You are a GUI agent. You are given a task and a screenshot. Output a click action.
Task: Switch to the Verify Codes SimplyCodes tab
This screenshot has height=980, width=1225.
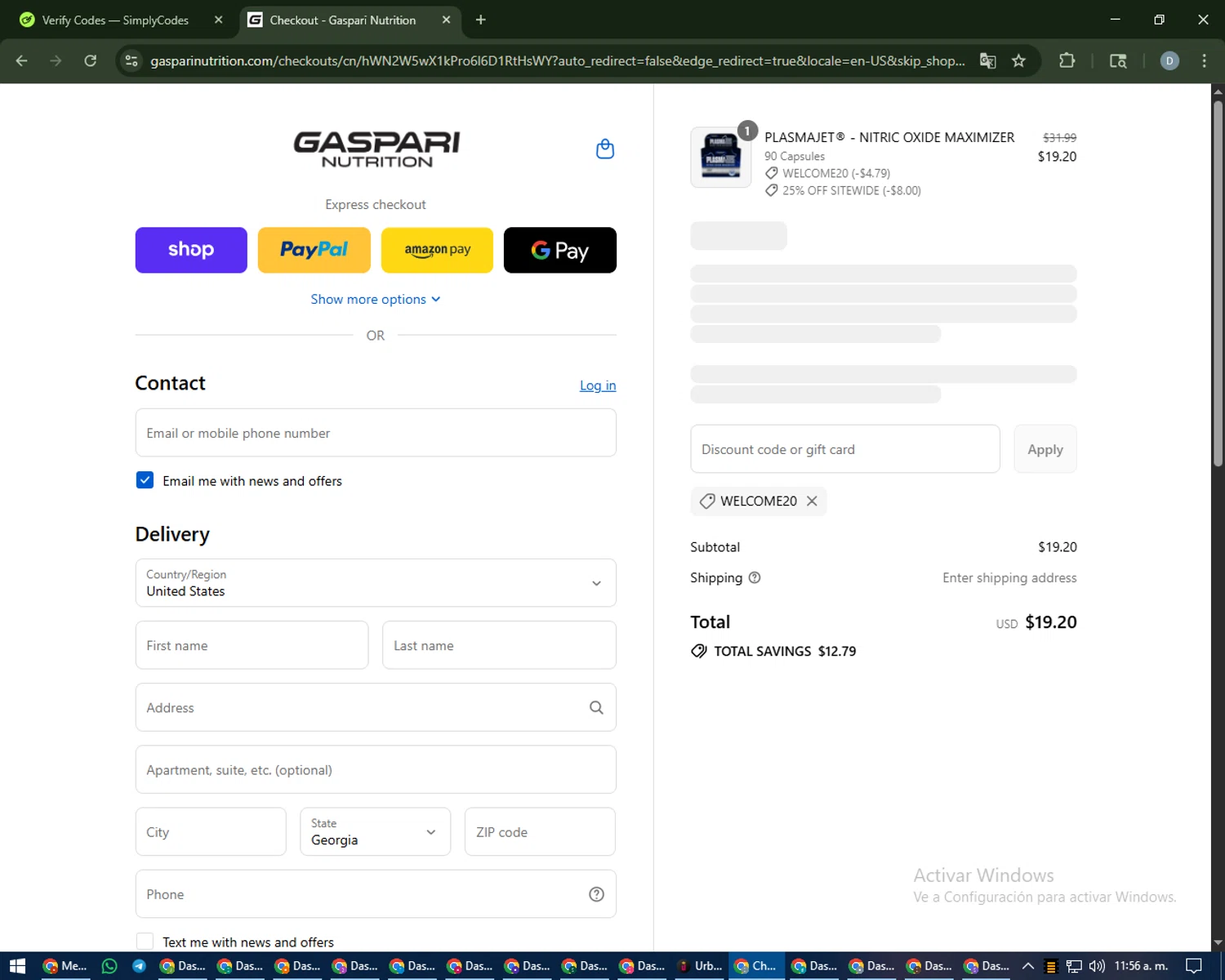click(x=114, y=20)
